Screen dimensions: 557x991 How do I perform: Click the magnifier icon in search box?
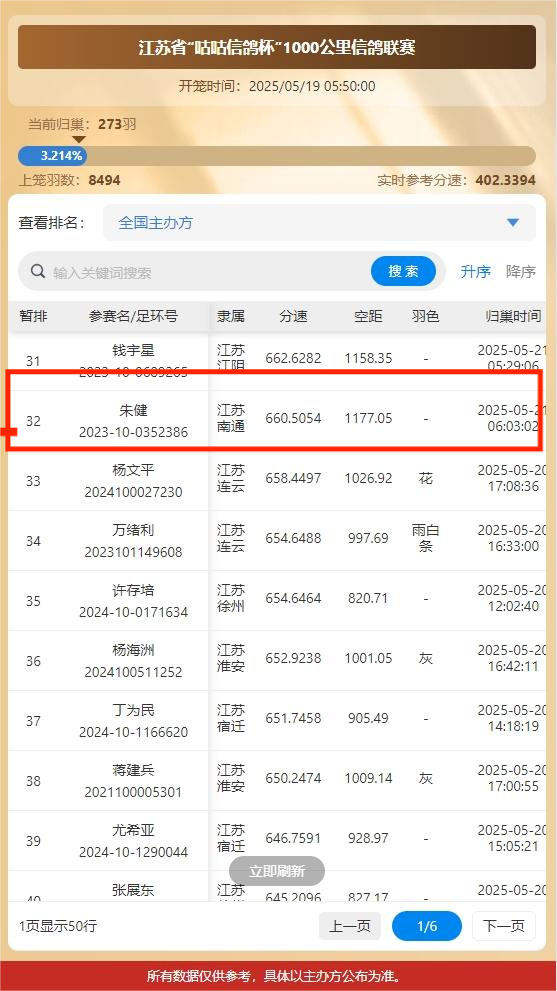[38, 272]
